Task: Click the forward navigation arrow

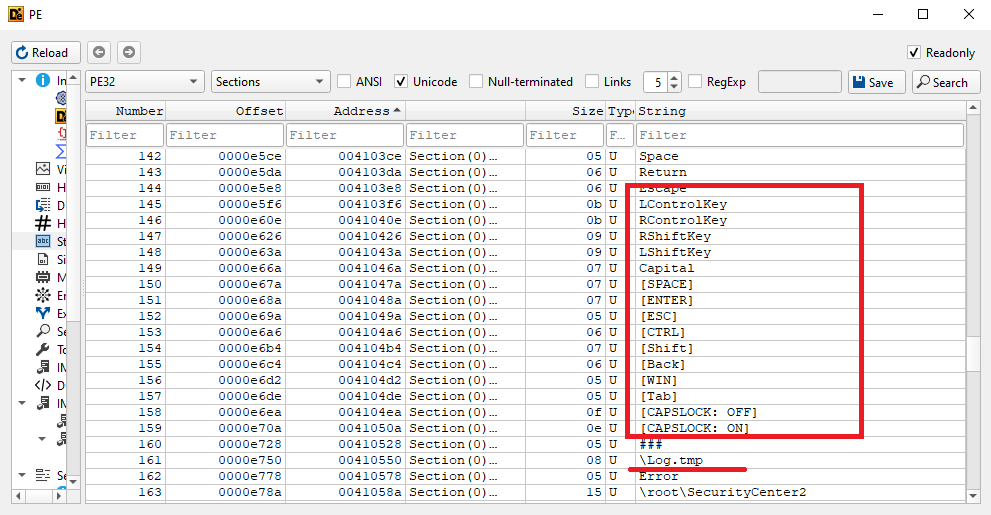Action: (x=129, y=52)
